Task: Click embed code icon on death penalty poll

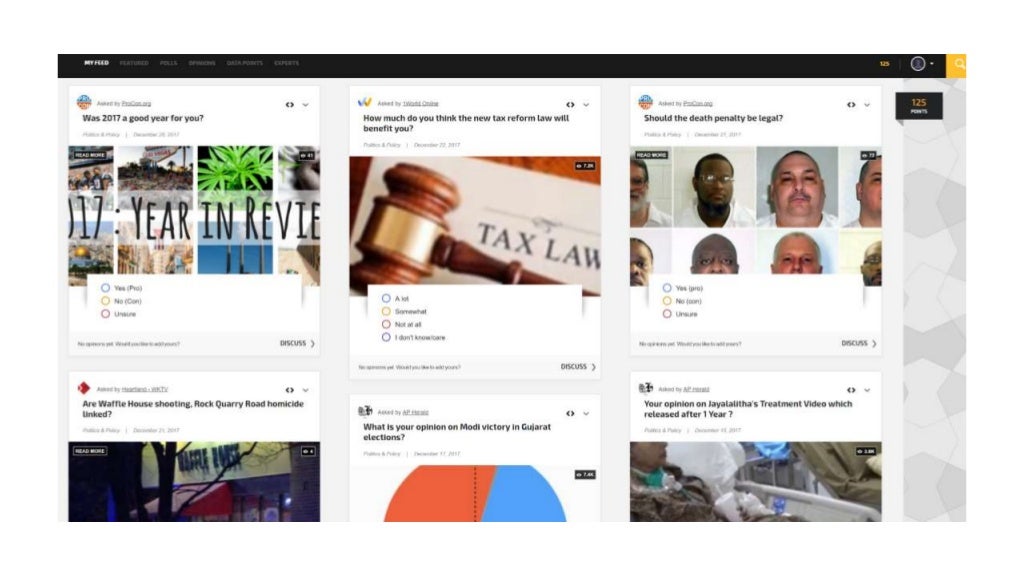Action: tap(851, 104)
